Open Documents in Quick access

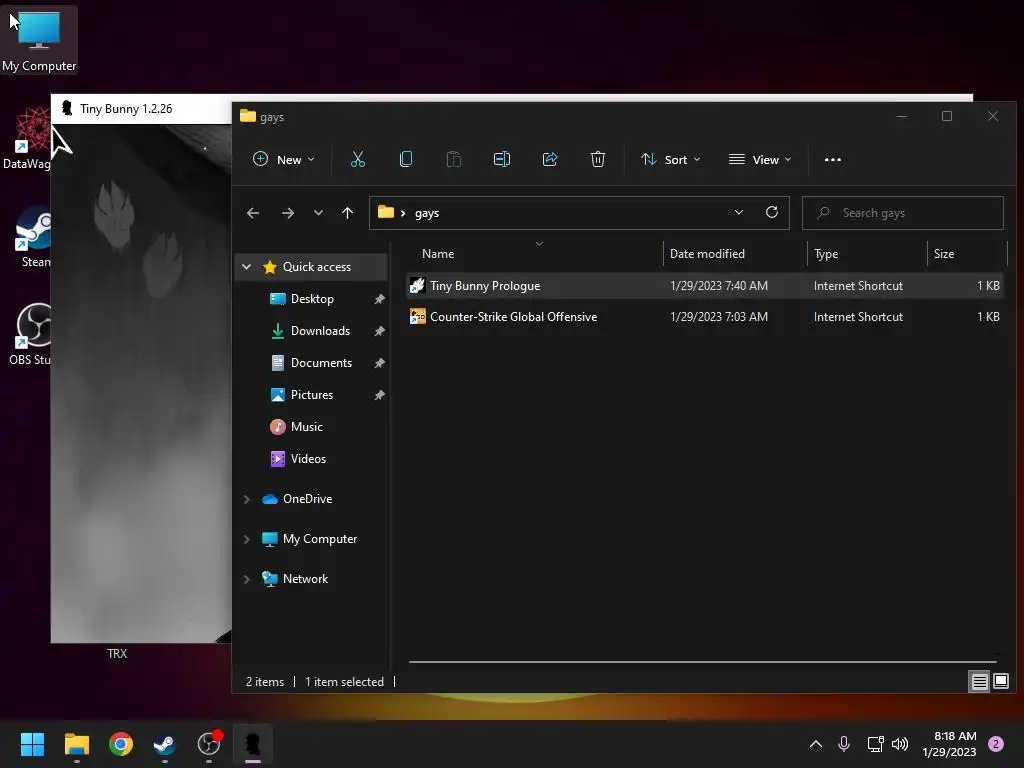pos(321,362)
